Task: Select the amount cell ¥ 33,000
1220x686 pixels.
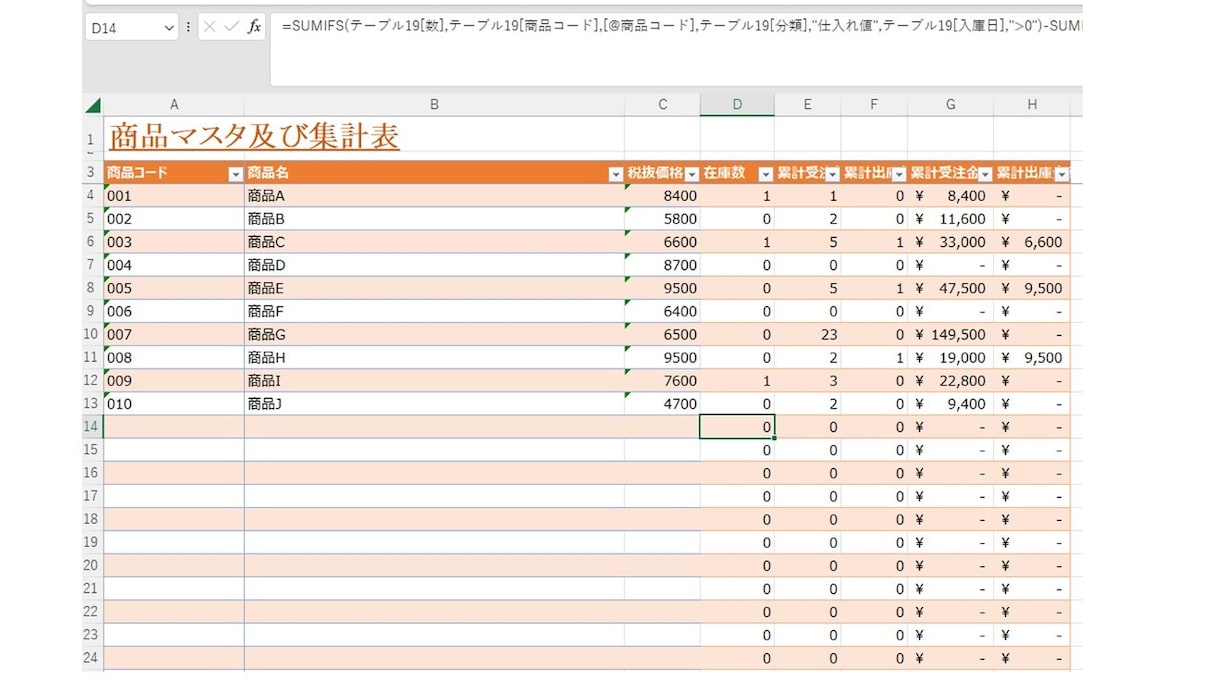Action: point(951,242)
